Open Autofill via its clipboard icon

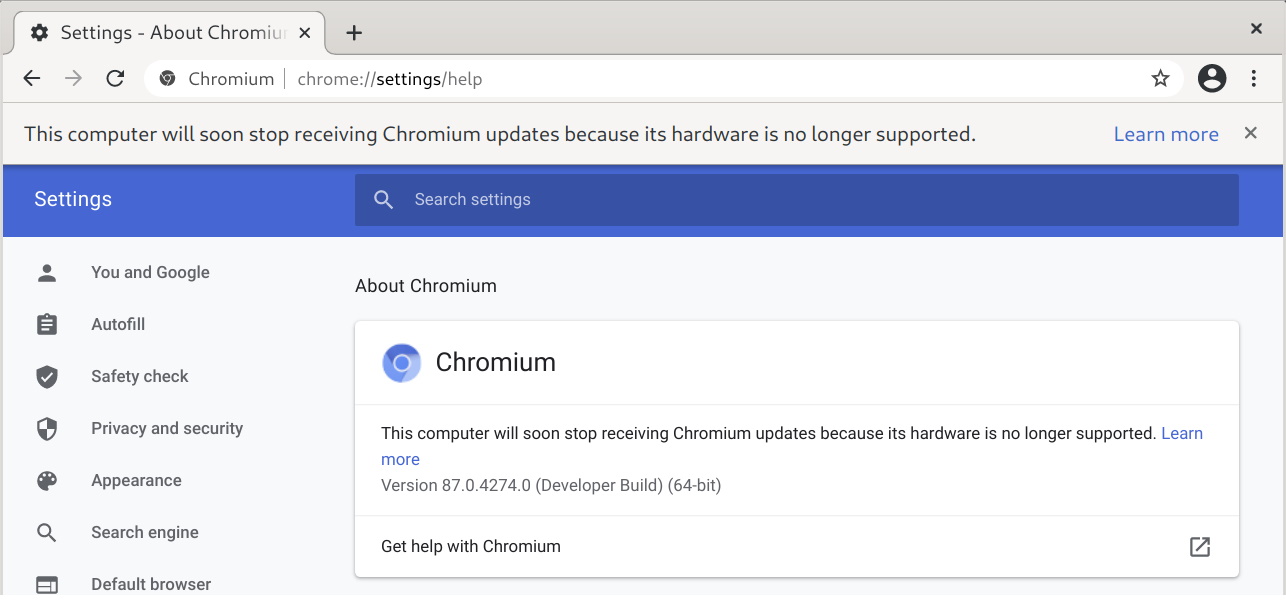(x=46, y=323)
